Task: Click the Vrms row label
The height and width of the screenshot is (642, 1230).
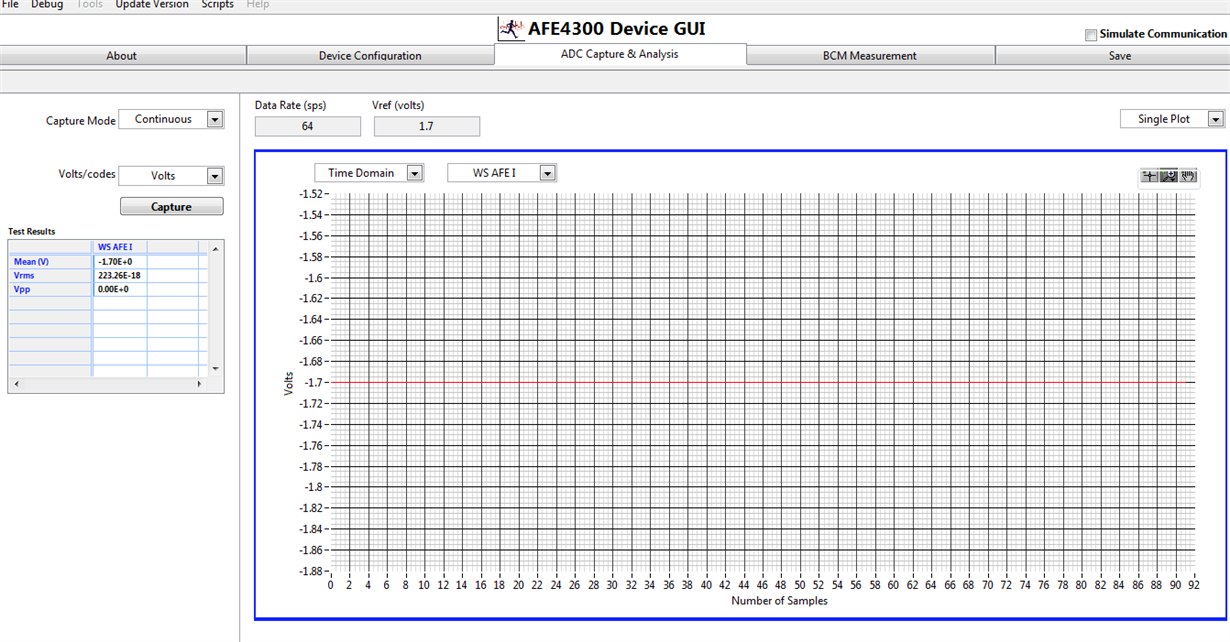Action: point(50,275)
